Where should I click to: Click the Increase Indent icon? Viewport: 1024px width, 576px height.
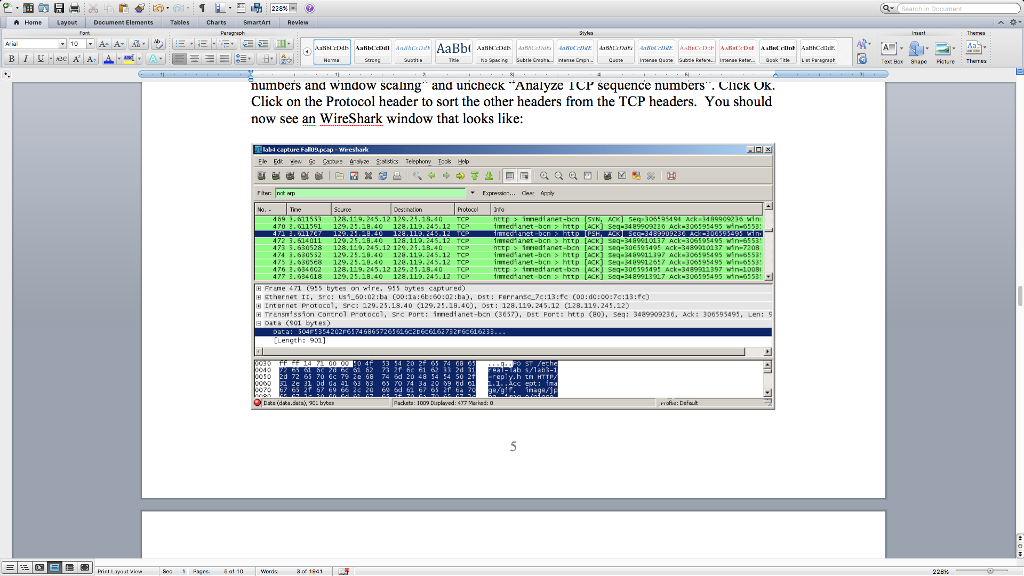click(263, 44)
